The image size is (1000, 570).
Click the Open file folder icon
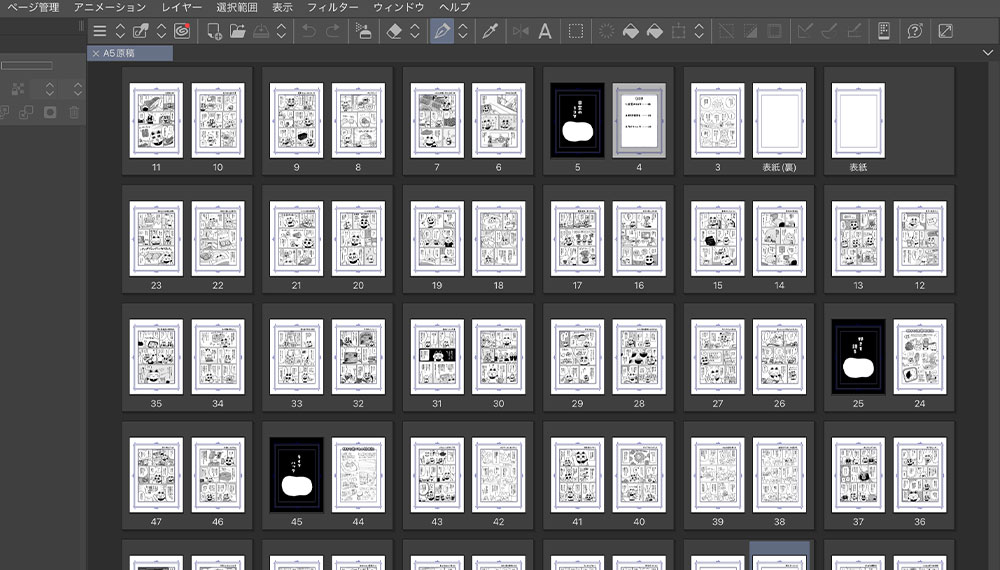coord(237,31)
